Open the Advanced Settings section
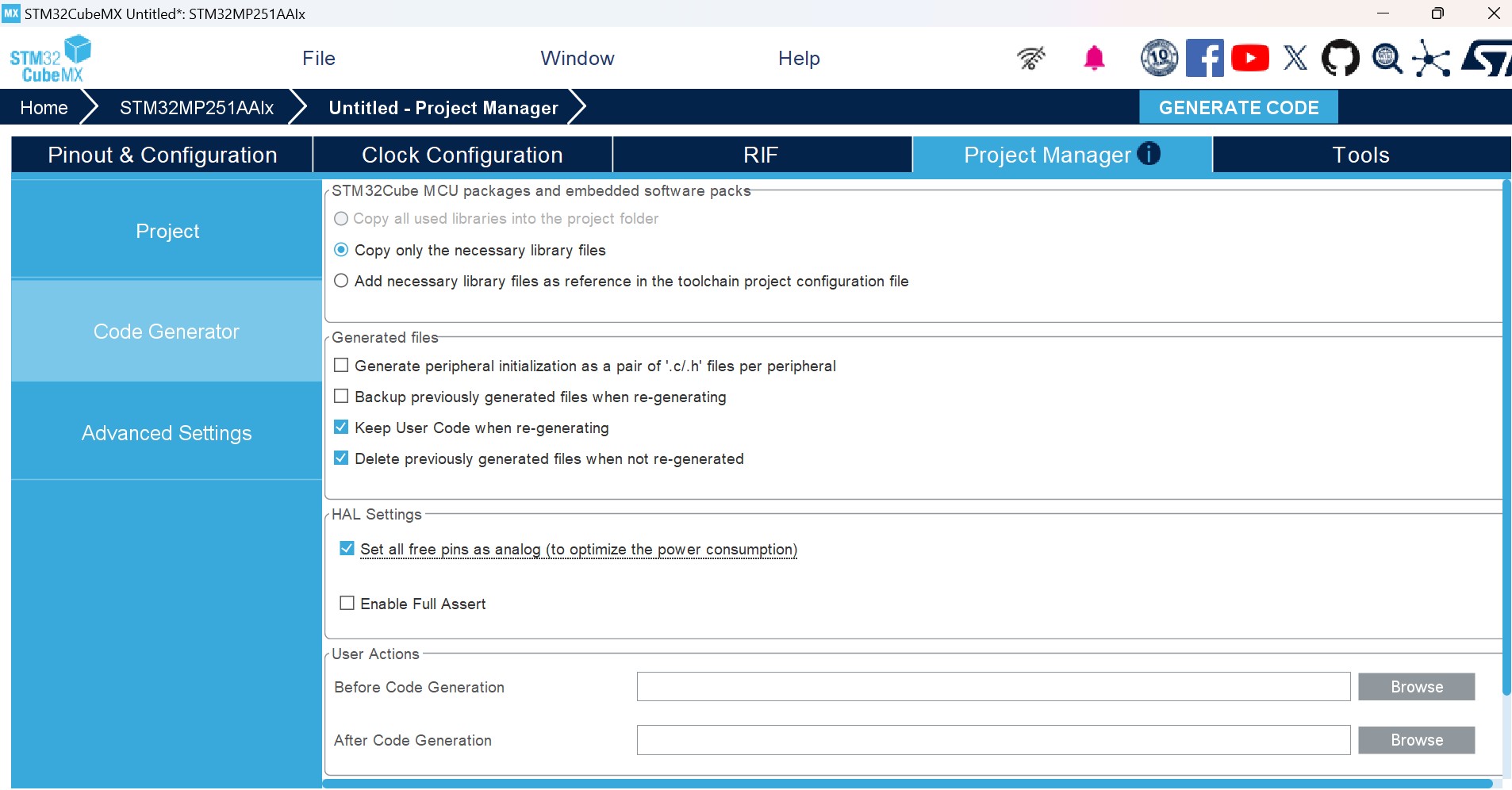The height and width of the screenshot is (790, 1512). point(167,433)
